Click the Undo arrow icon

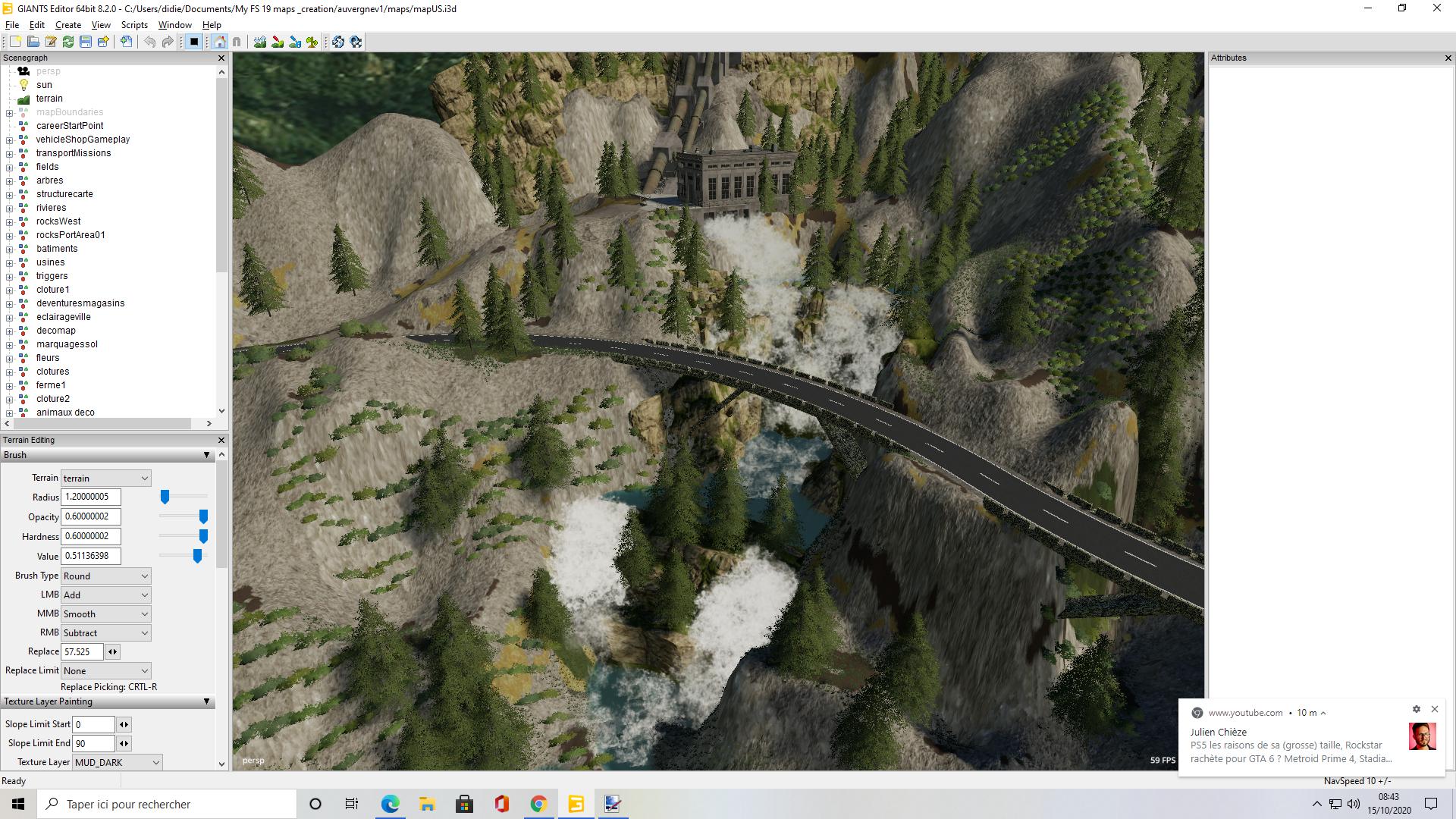click(150, 42)
